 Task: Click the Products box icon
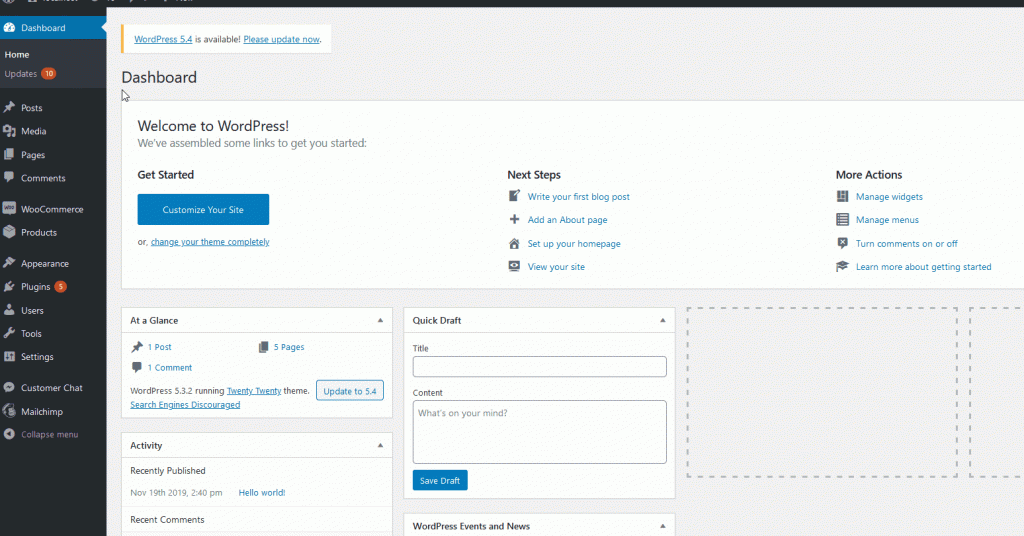click(x=9, y=232)
